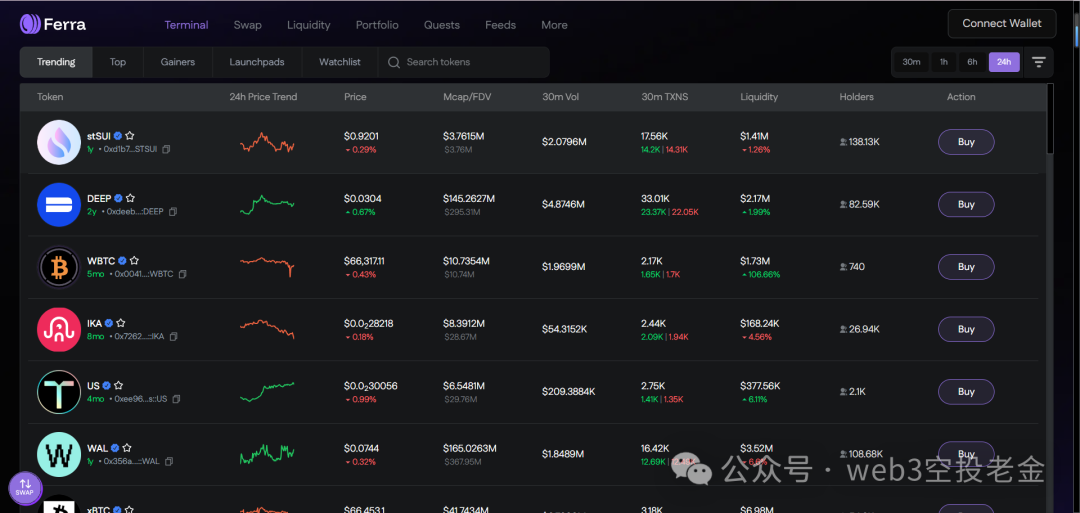
Task: Sort by Liquidity column header
Action: click(x=759, y=97)
